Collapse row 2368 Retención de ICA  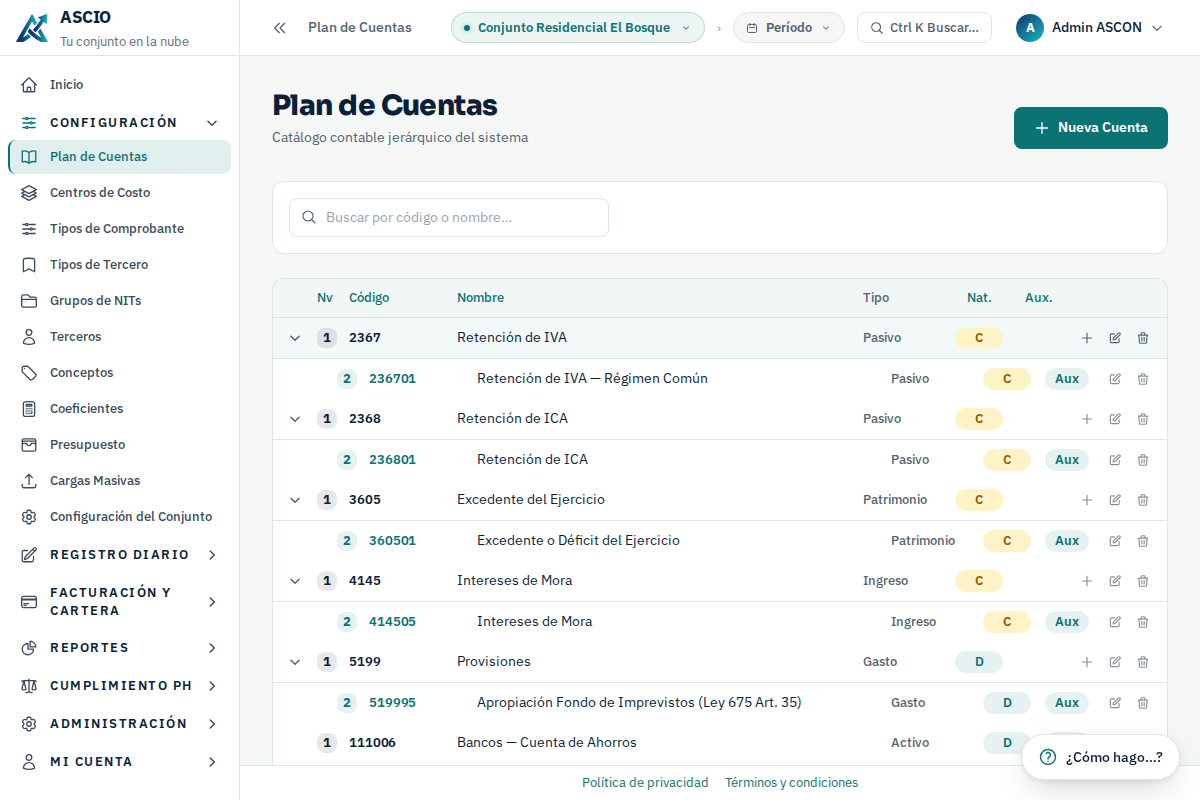[295, 419]
